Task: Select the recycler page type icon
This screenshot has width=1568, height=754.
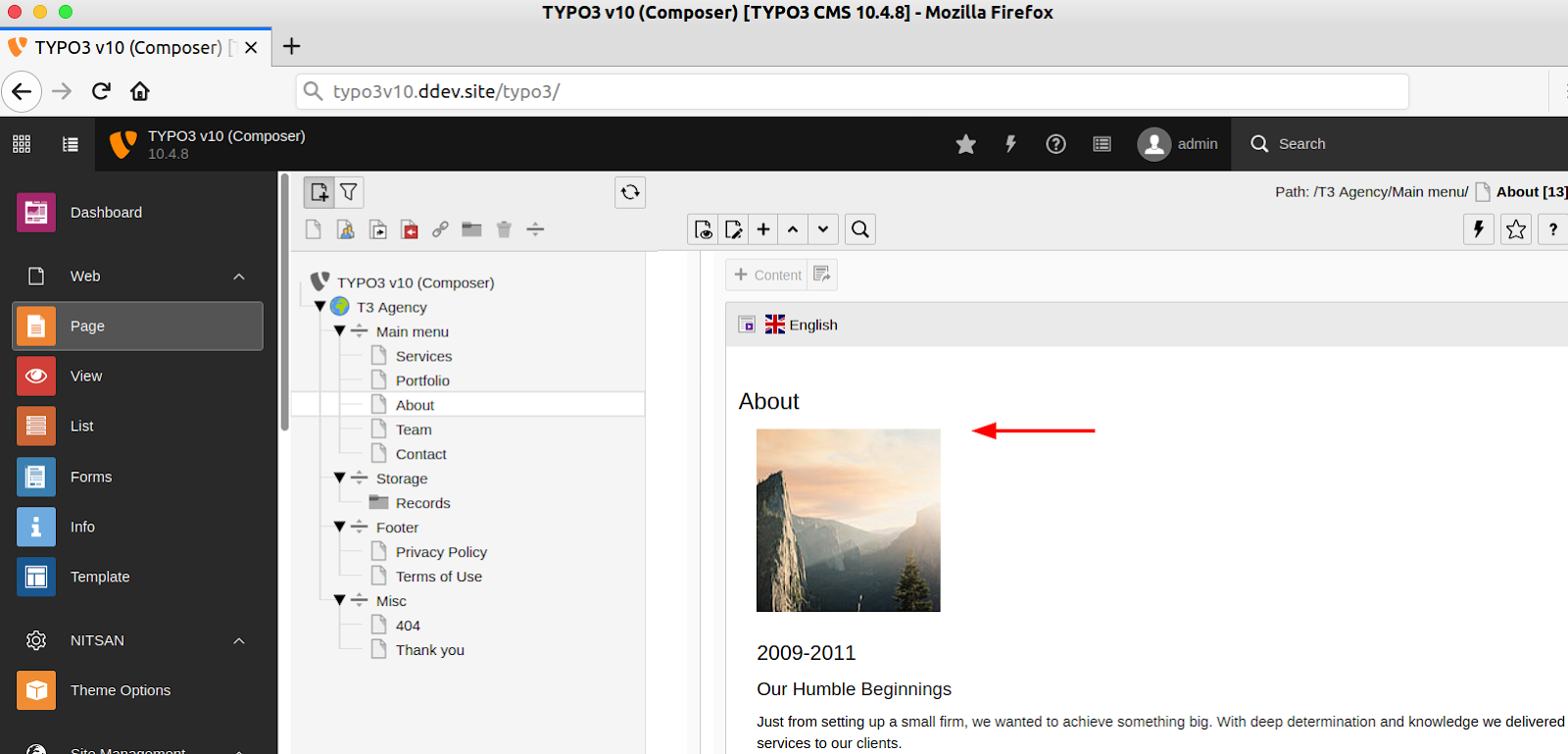Action: [x=504, y=229]
